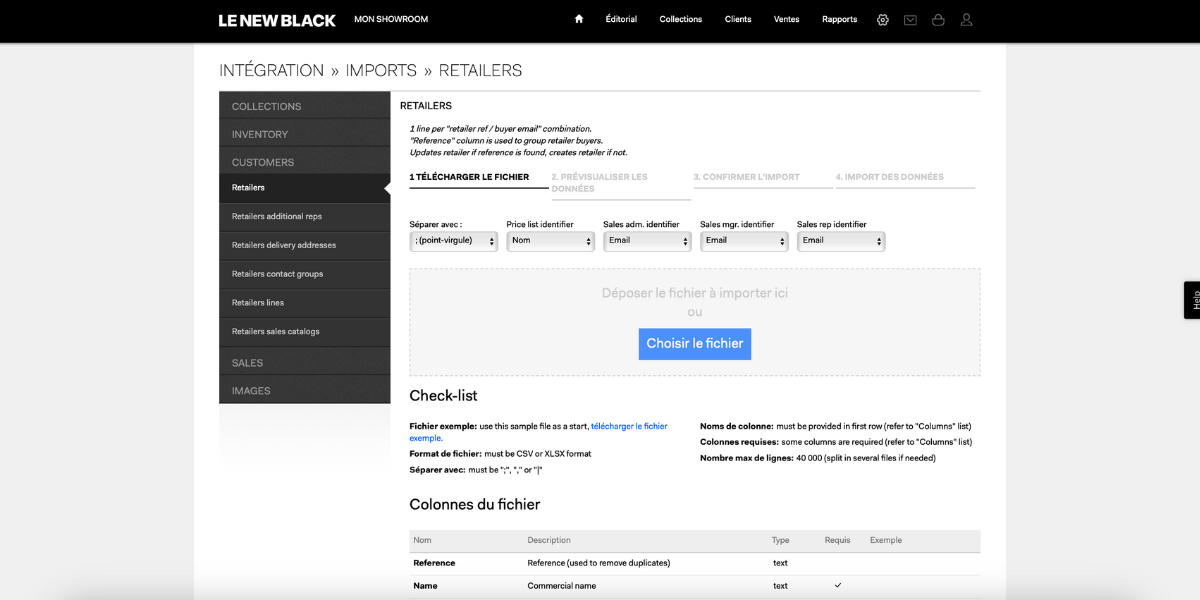Open the Price list identifier dropdown
Image resolution: width=1200 pixels, height=600 pixels.
551,241
